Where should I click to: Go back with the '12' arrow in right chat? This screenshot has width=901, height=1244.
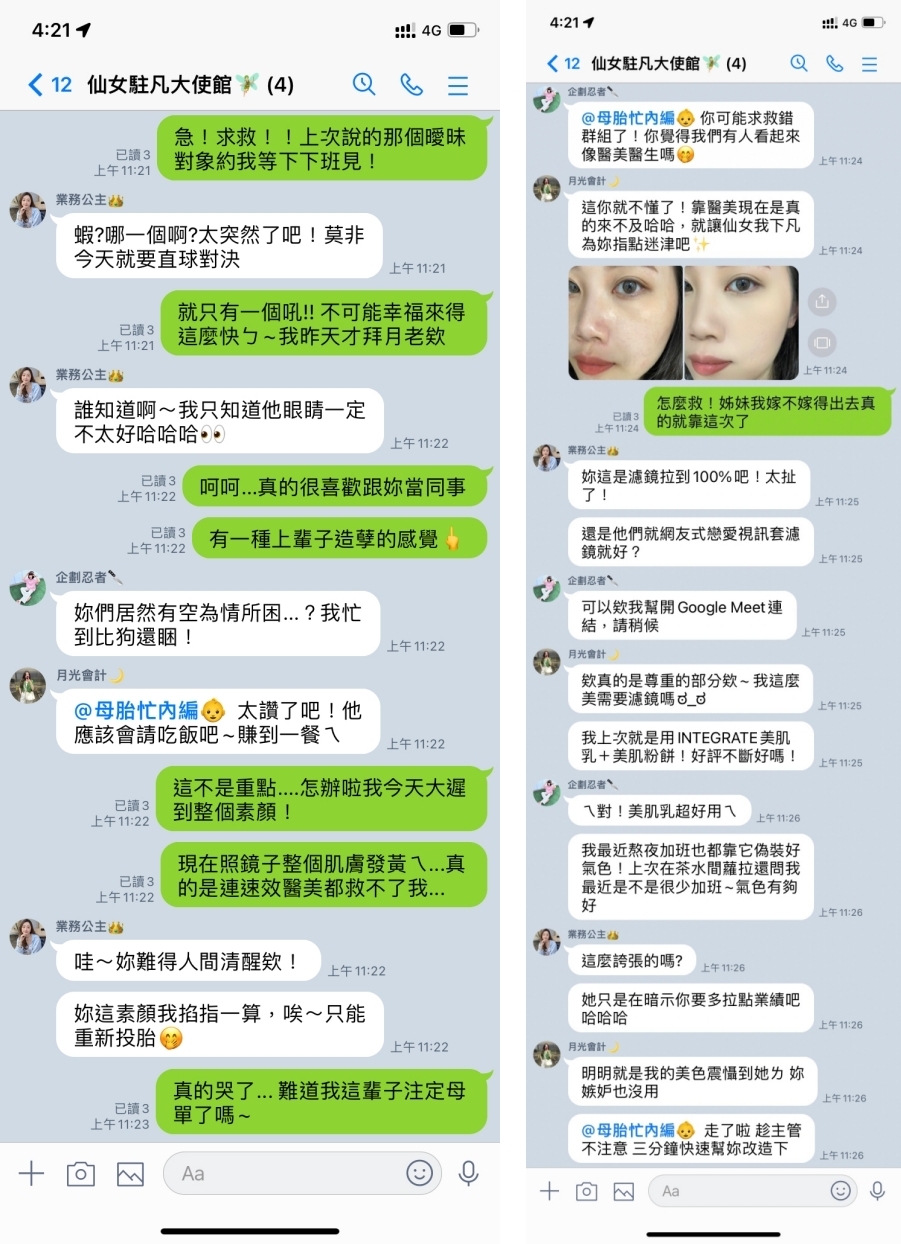563,63
